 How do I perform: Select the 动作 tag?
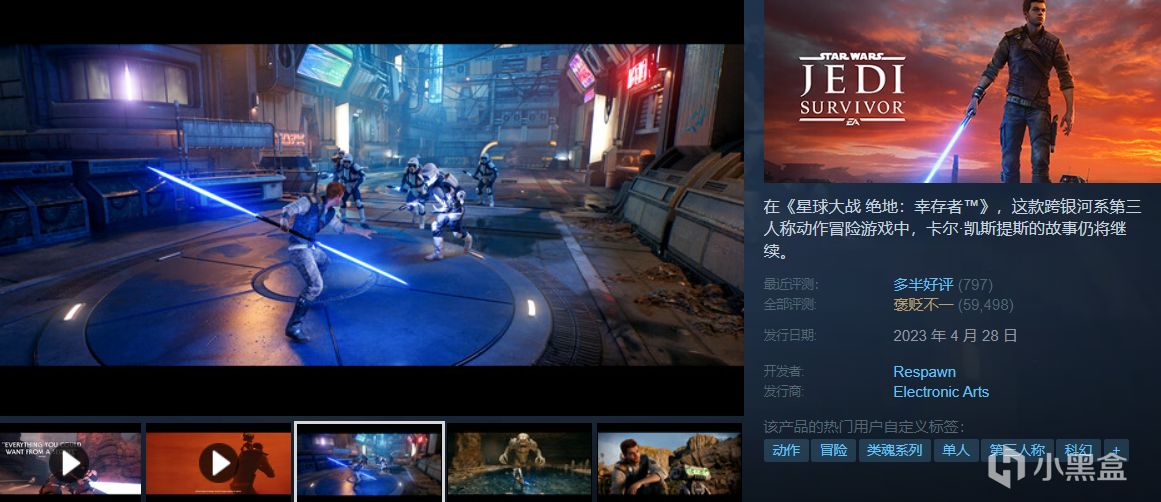[786, 450]
